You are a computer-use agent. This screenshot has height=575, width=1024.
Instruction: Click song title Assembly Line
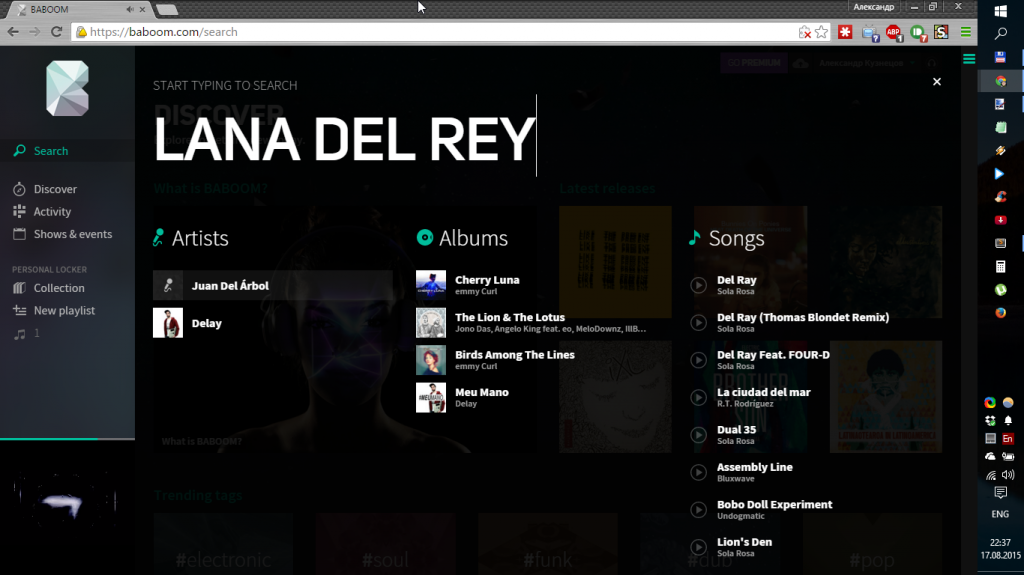pos(755,467)
